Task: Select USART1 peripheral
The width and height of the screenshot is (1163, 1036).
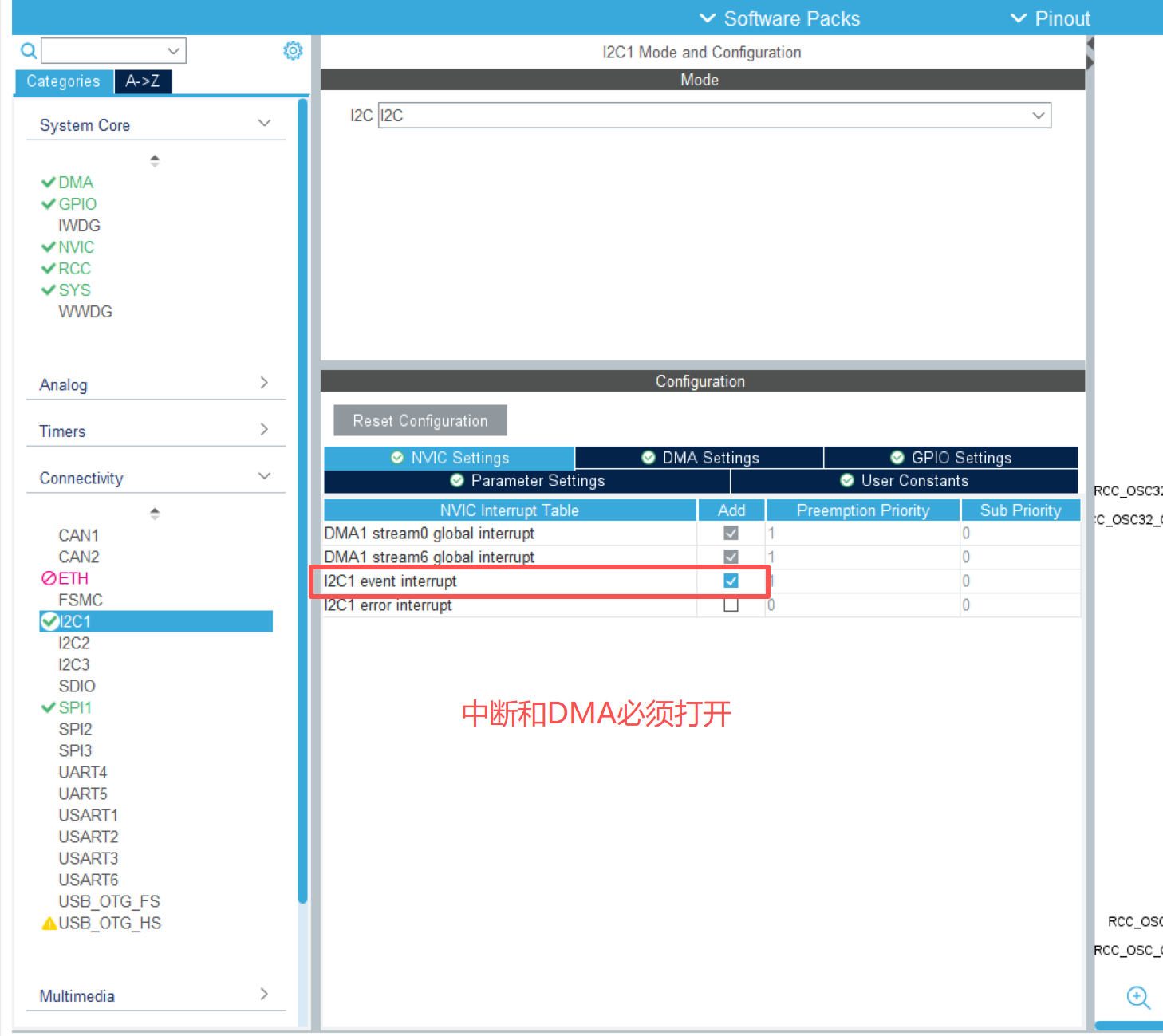Action: (88, 815)
